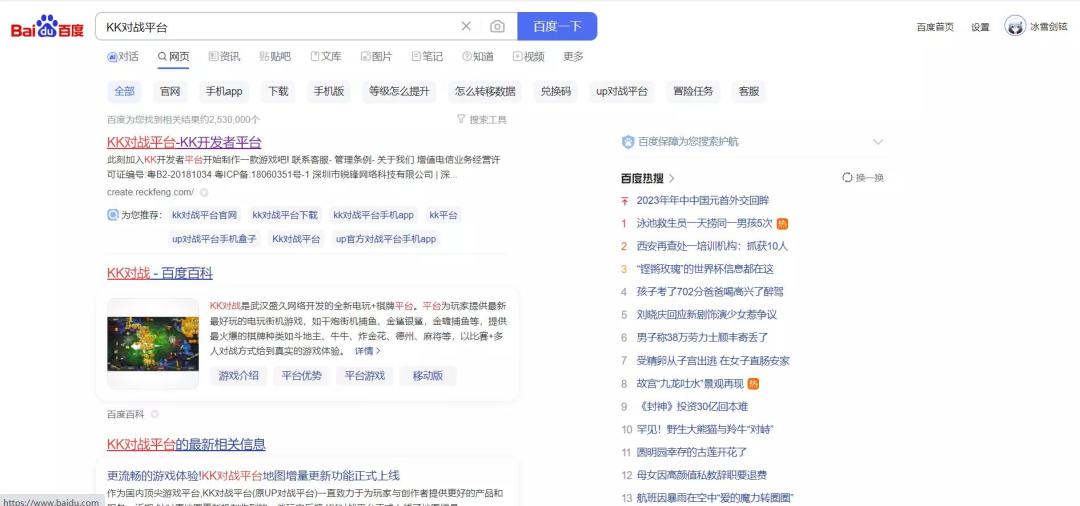This screenshot has width=1080, height=506.
Task: Open 设置 in the top bar
Action: coord(980,27)
